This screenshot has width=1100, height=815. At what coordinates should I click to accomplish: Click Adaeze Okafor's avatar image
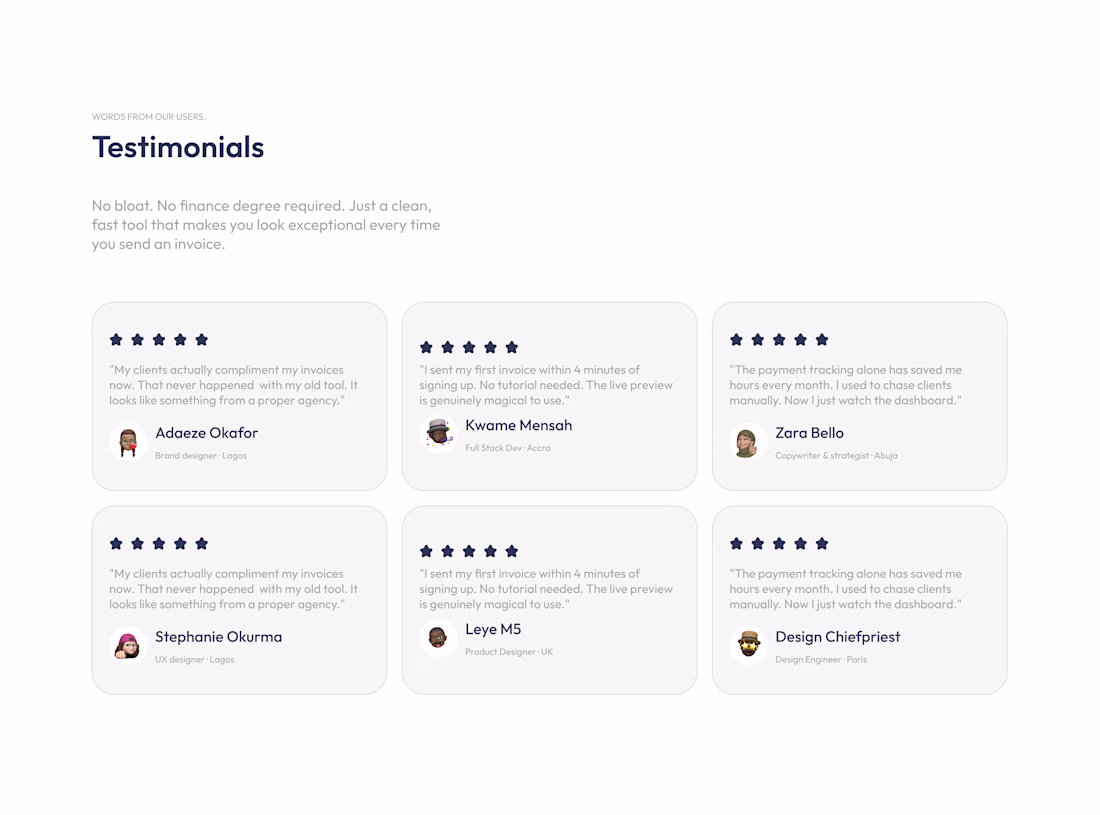pyautogui.click(x=128, y=442)
